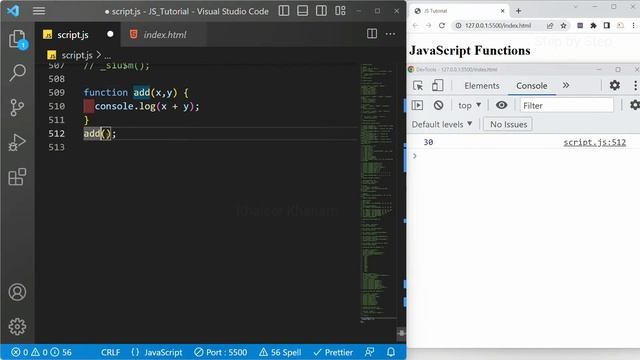The image size is (640, 360).
Task: Click the console prompt input line
Action: pyautogui.click(x=524, y=156)
